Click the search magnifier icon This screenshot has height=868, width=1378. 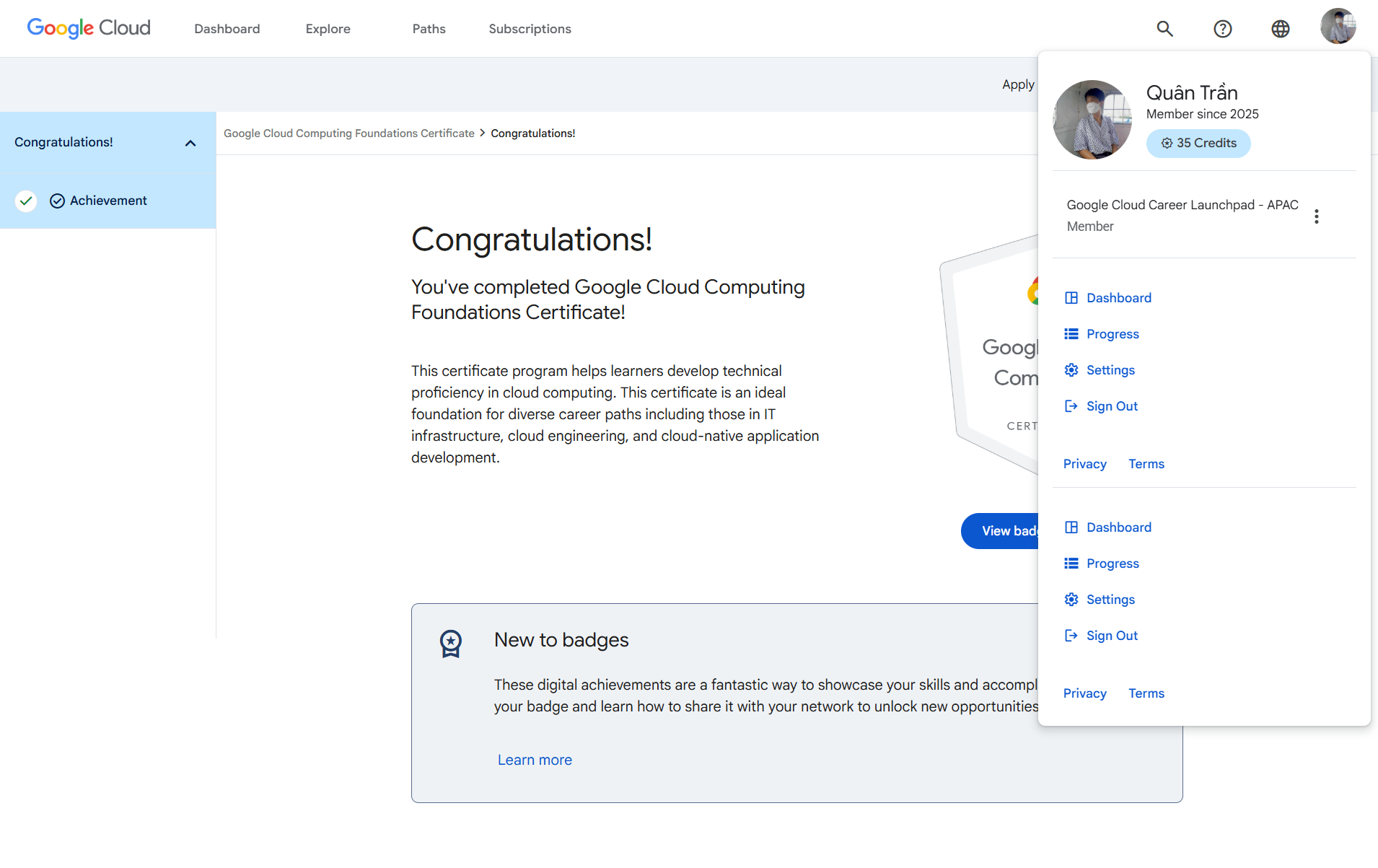(1164, 29)
